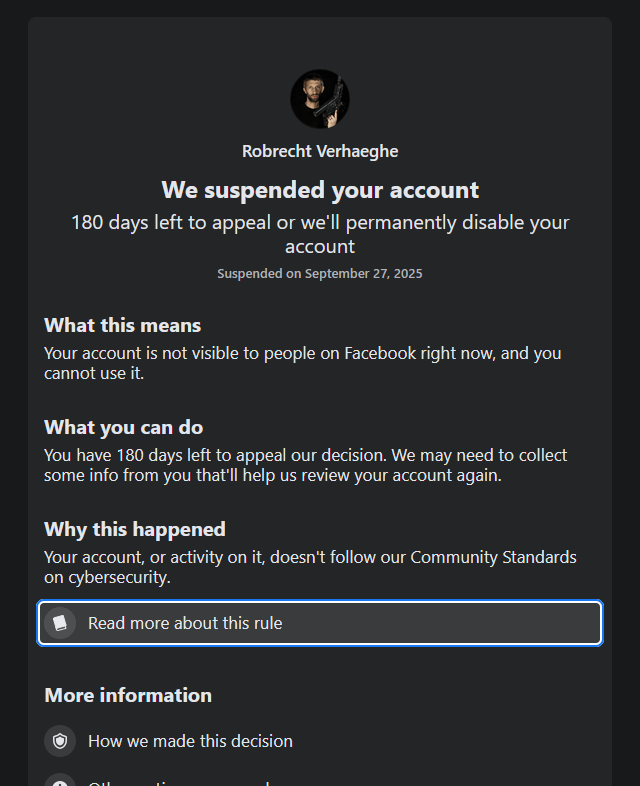Click Robrecht Verhaeghe's profile picture

320,99
